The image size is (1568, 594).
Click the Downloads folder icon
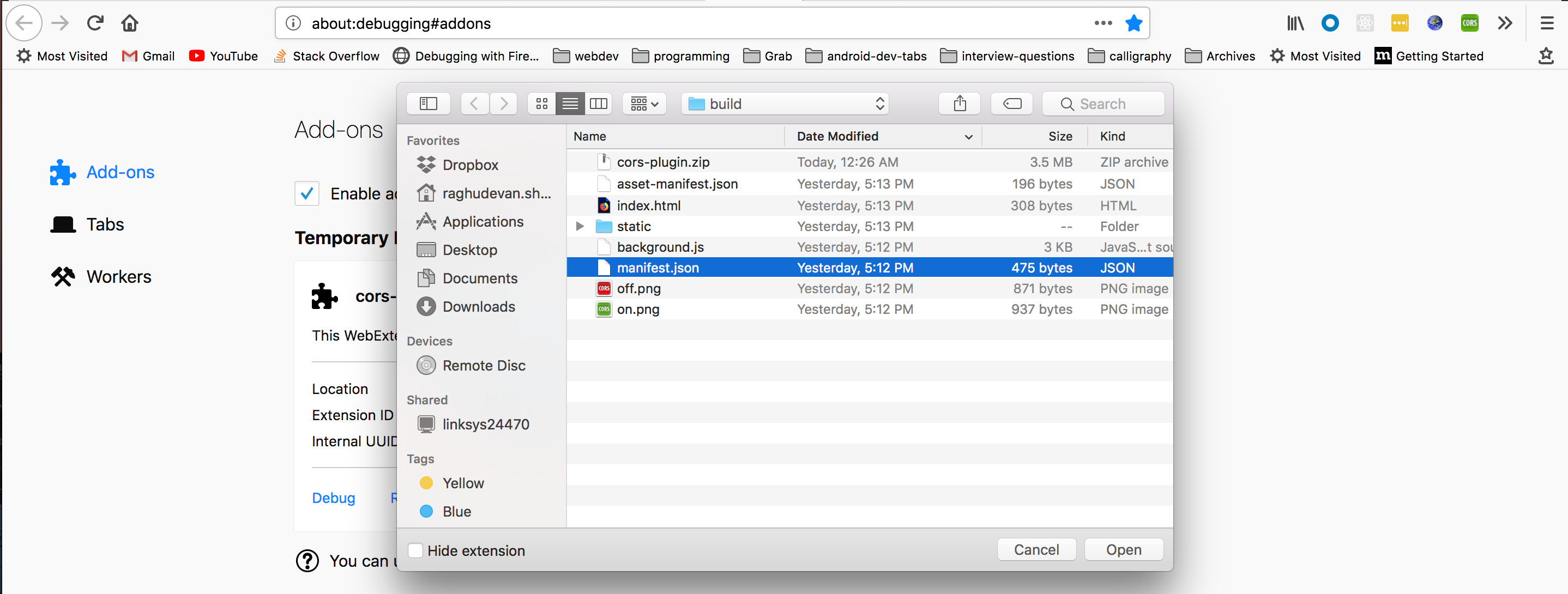[425, 307]
